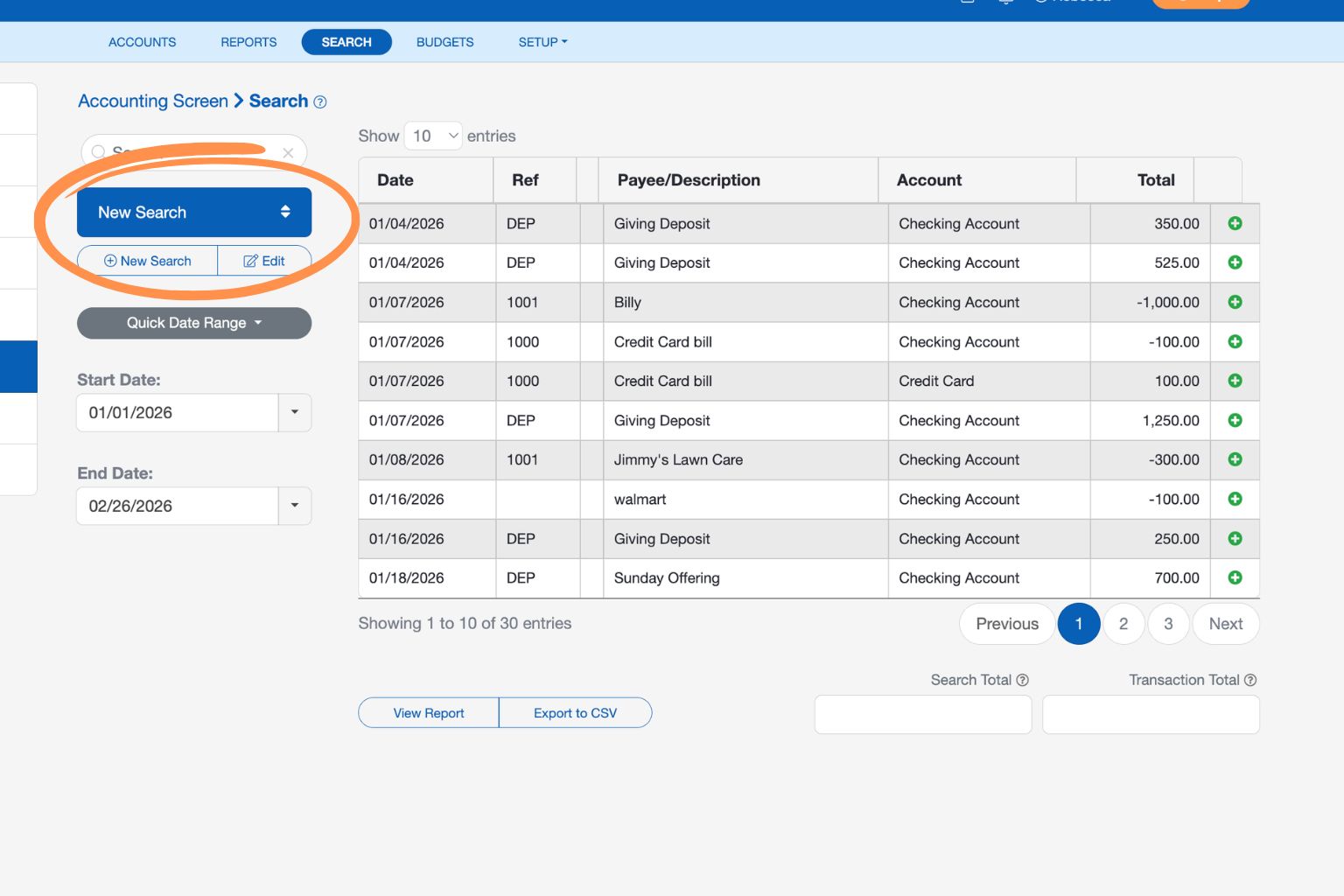Viewport: 1344px width, 896px height.
Task: Click walmart payee cell
Action: pos(745,499)
